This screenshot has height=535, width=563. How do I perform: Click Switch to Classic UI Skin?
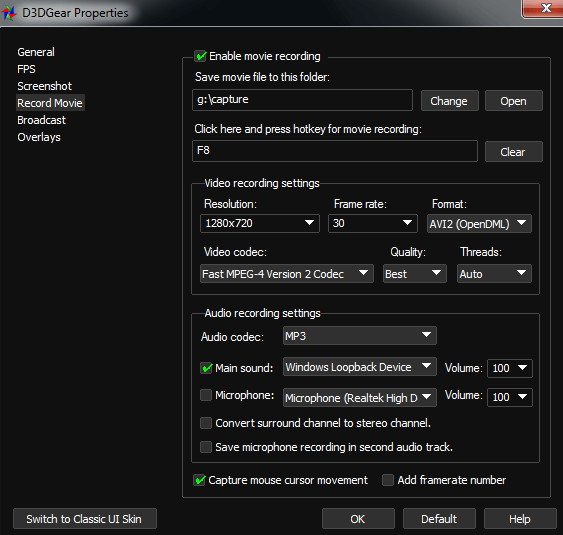[x=85, y=519]
